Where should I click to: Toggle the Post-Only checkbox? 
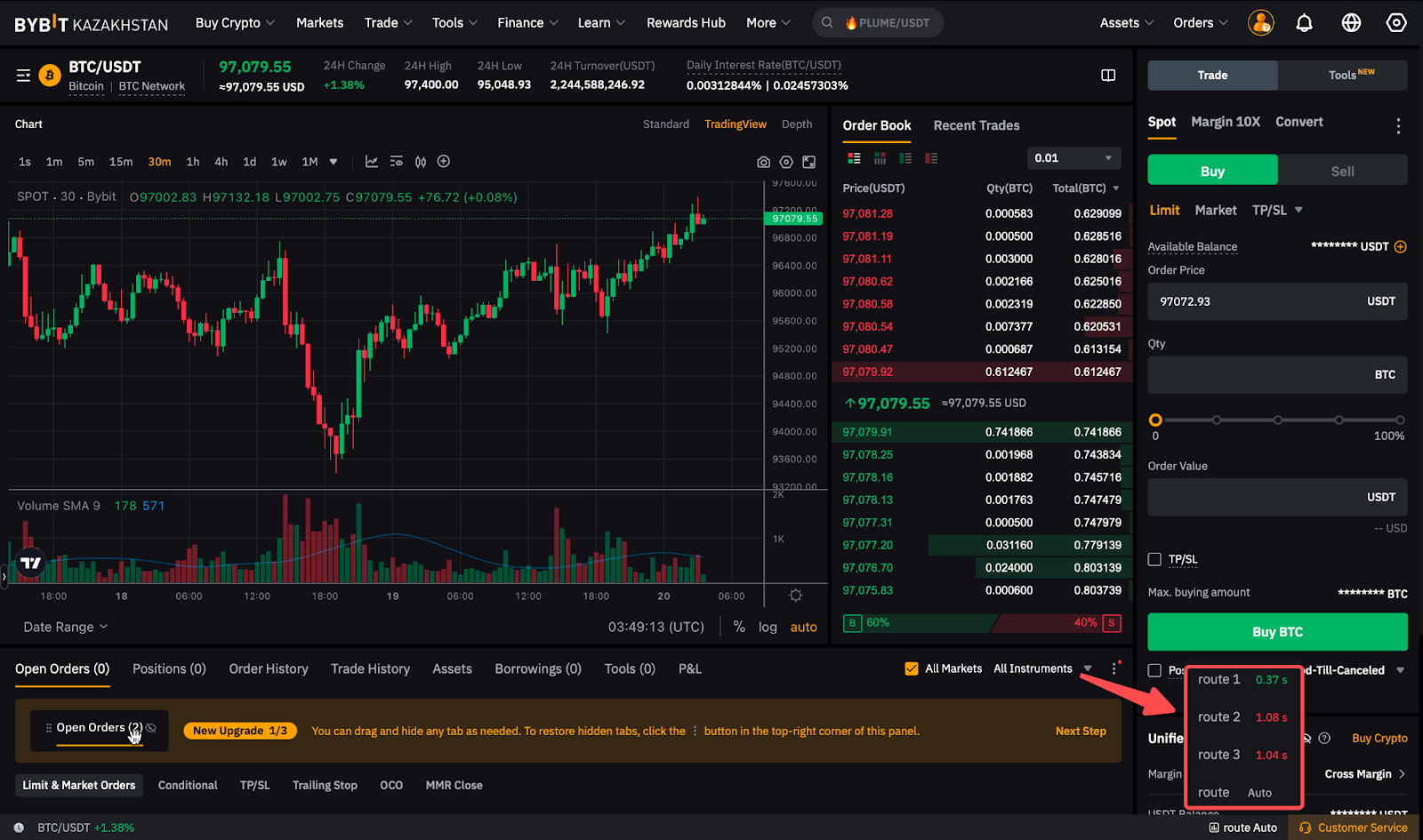[1154, 670]
